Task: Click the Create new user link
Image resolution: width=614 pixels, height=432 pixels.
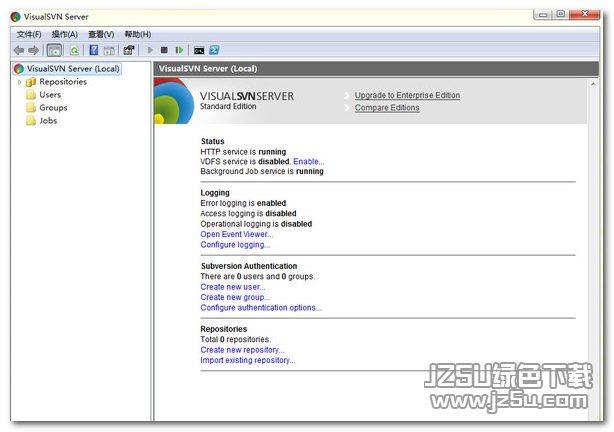Action: (x=233, y=287)
